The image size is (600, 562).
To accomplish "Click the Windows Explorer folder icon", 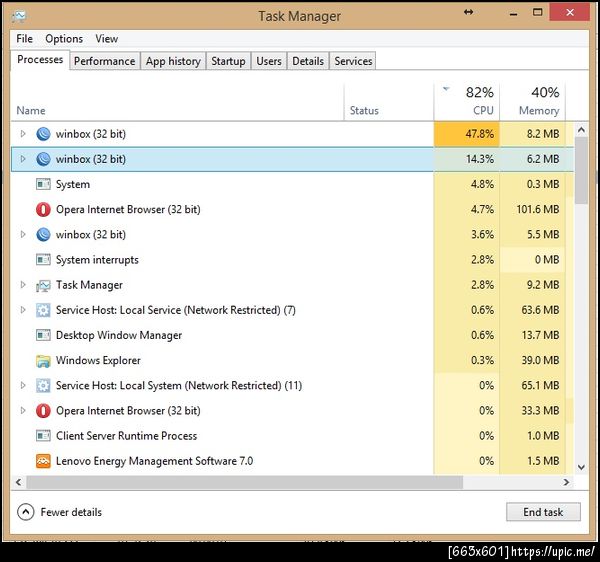I will click(x=43, y=360).
